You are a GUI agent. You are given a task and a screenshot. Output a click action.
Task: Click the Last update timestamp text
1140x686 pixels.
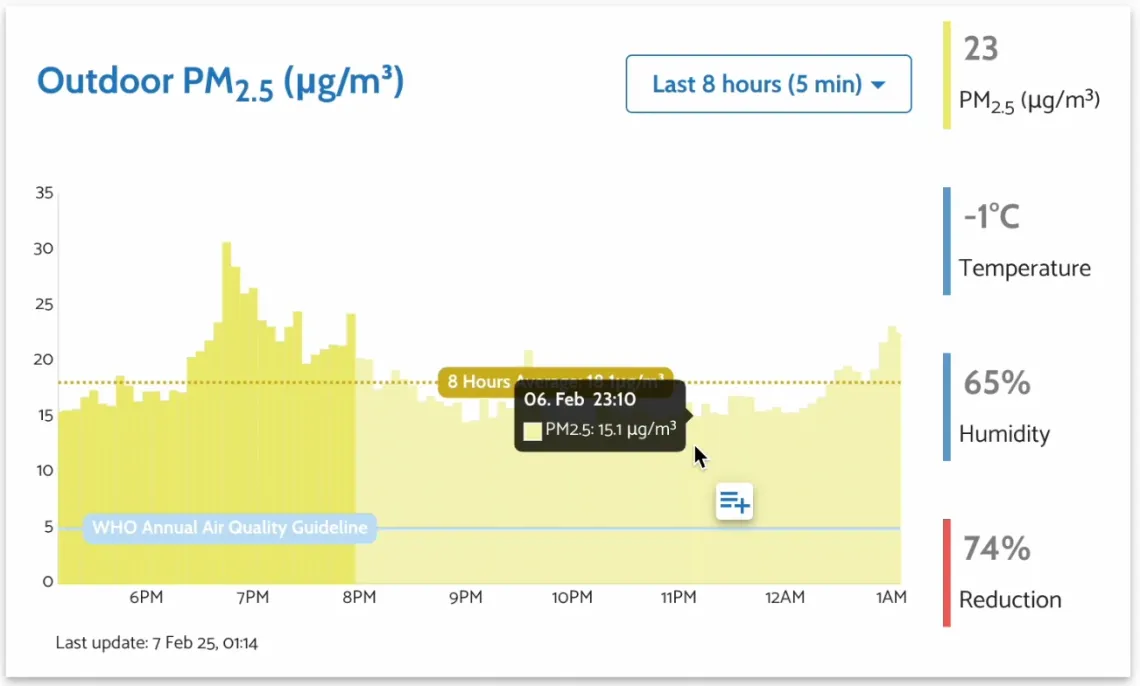(157, 643)
